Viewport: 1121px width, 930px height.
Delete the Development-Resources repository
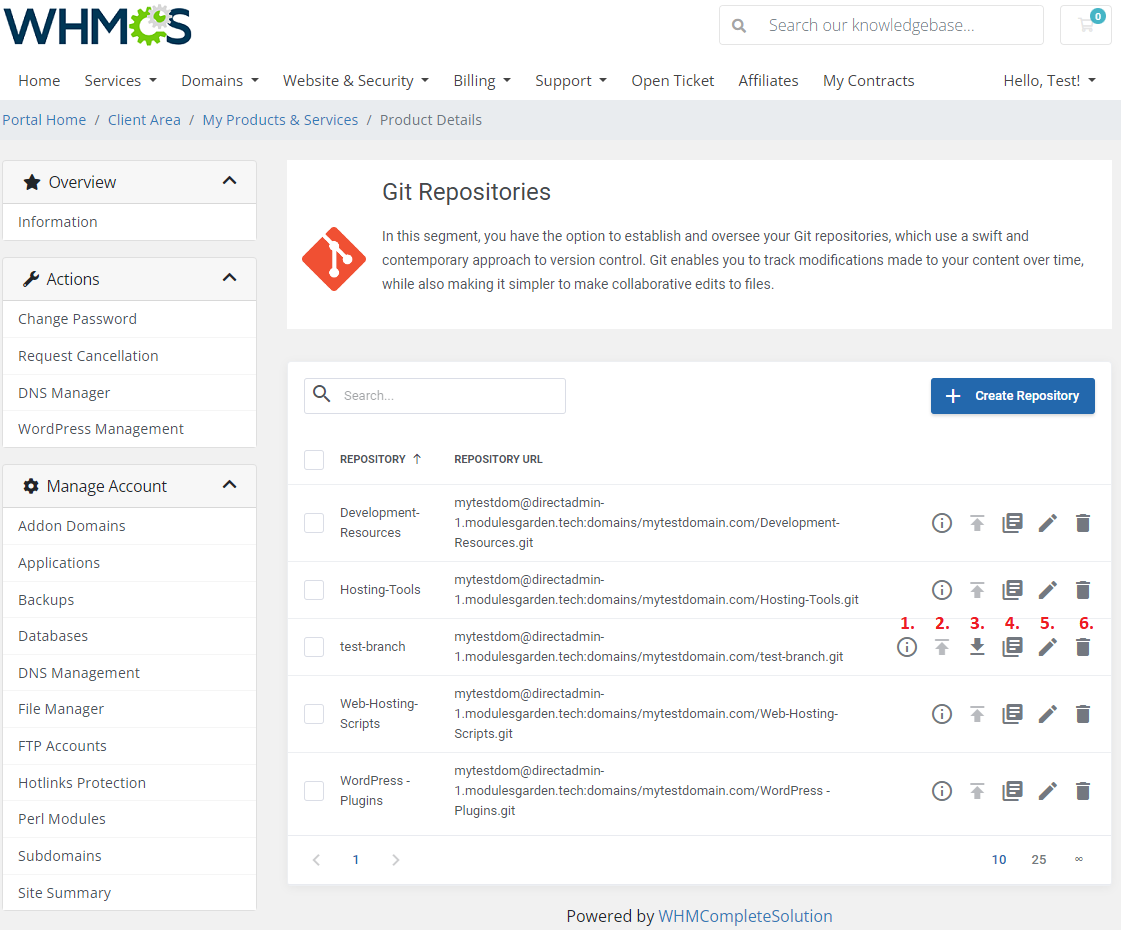(1083, 523)
